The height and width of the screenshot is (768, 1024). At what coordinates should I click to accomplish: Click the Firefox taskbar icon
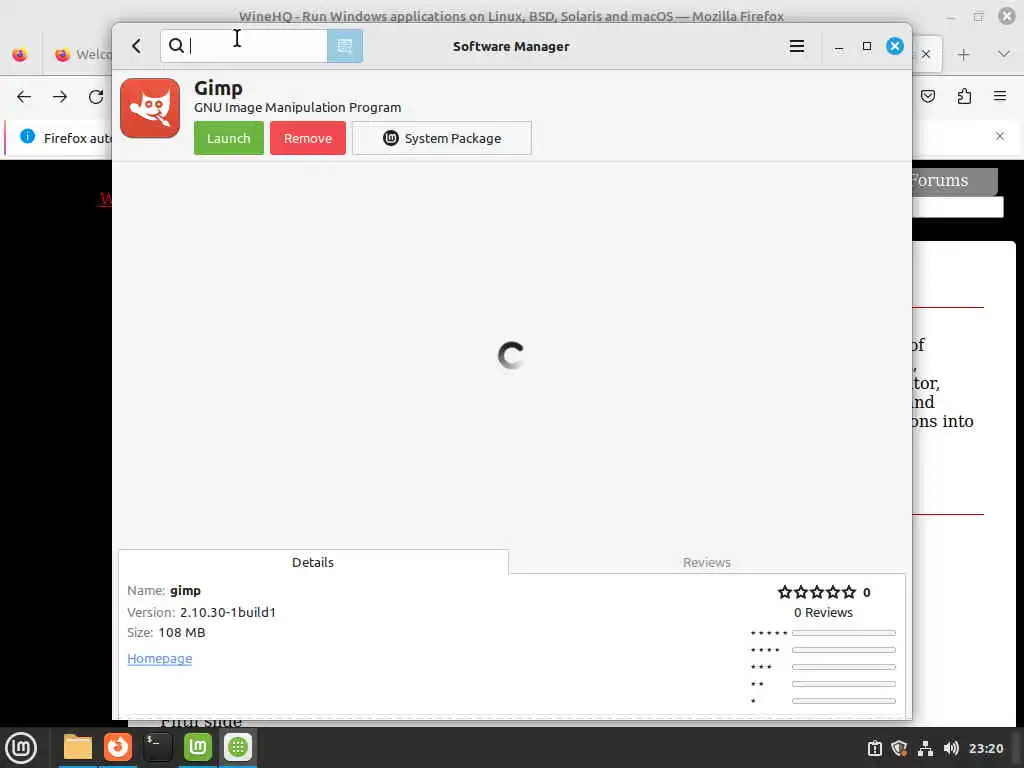click(118, 747)
